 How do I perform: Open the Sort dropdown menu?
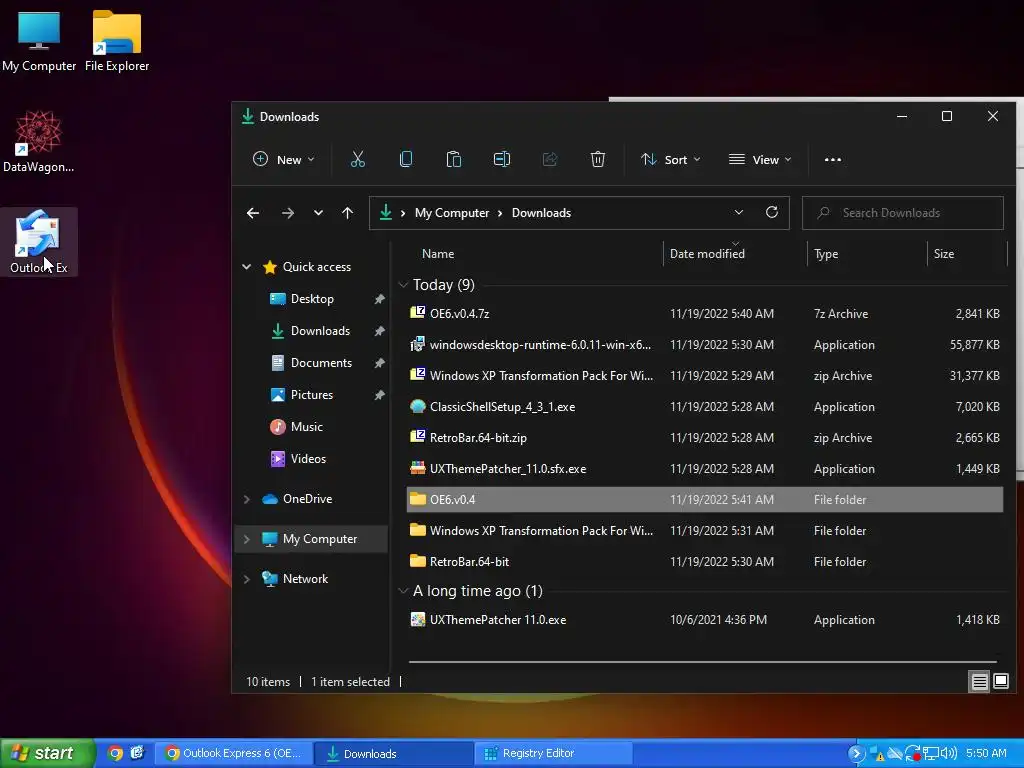[x=670, y=159]
